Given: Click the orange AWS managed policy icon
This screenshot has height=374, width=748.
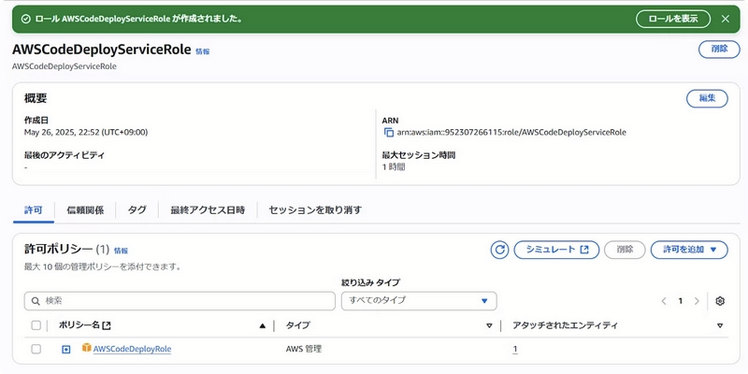Looking at the screenshot, I should (x=86, y=348).
